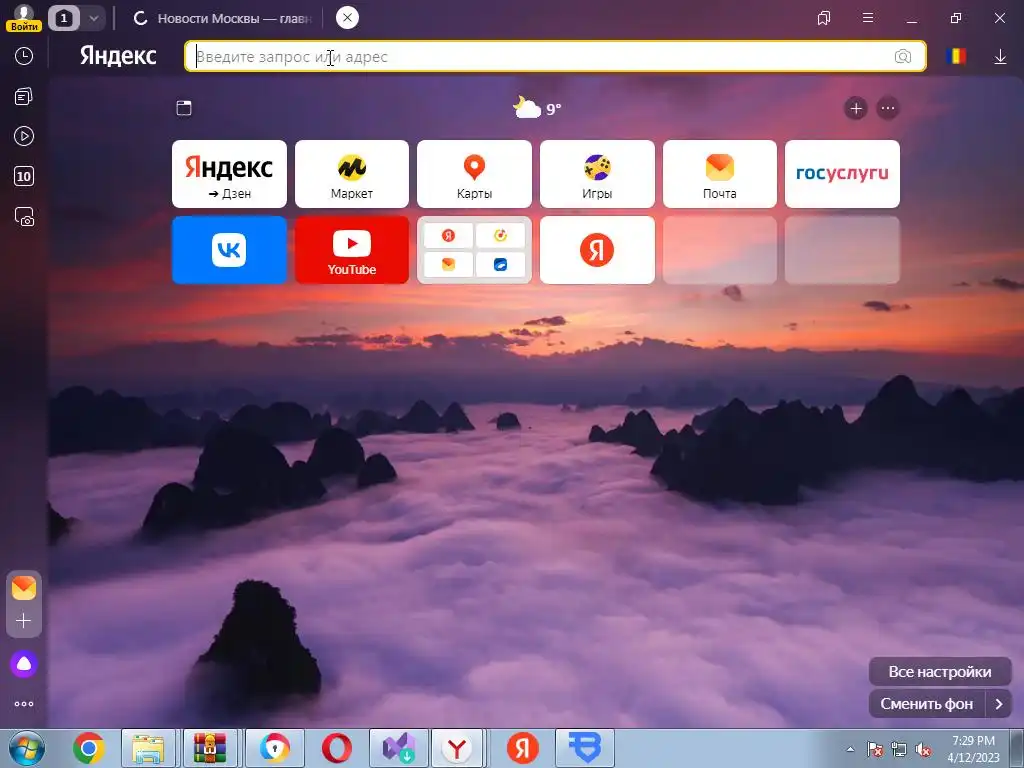Open the Почта tile
Viewport: 1024px width, 768px height.
[x=720, y=174]
